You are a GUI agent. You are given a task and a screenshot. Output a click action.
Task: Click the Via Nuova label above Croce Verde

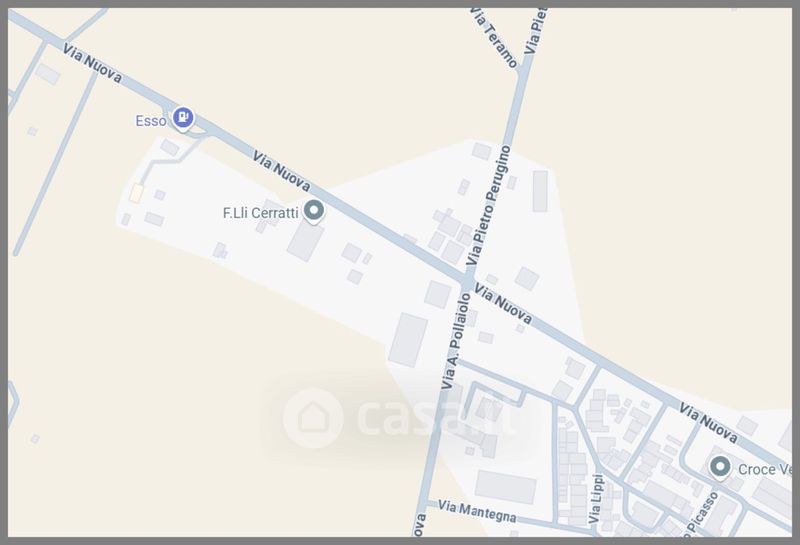click(709, 423)
